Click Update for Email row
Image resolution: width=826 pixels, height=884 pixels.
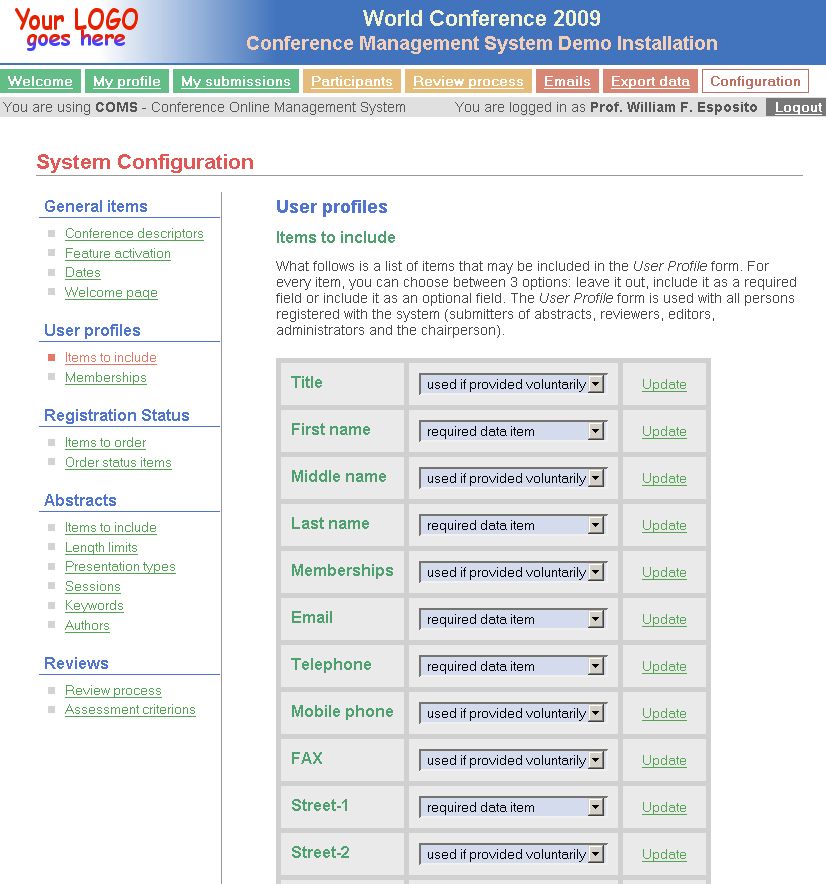664,619
